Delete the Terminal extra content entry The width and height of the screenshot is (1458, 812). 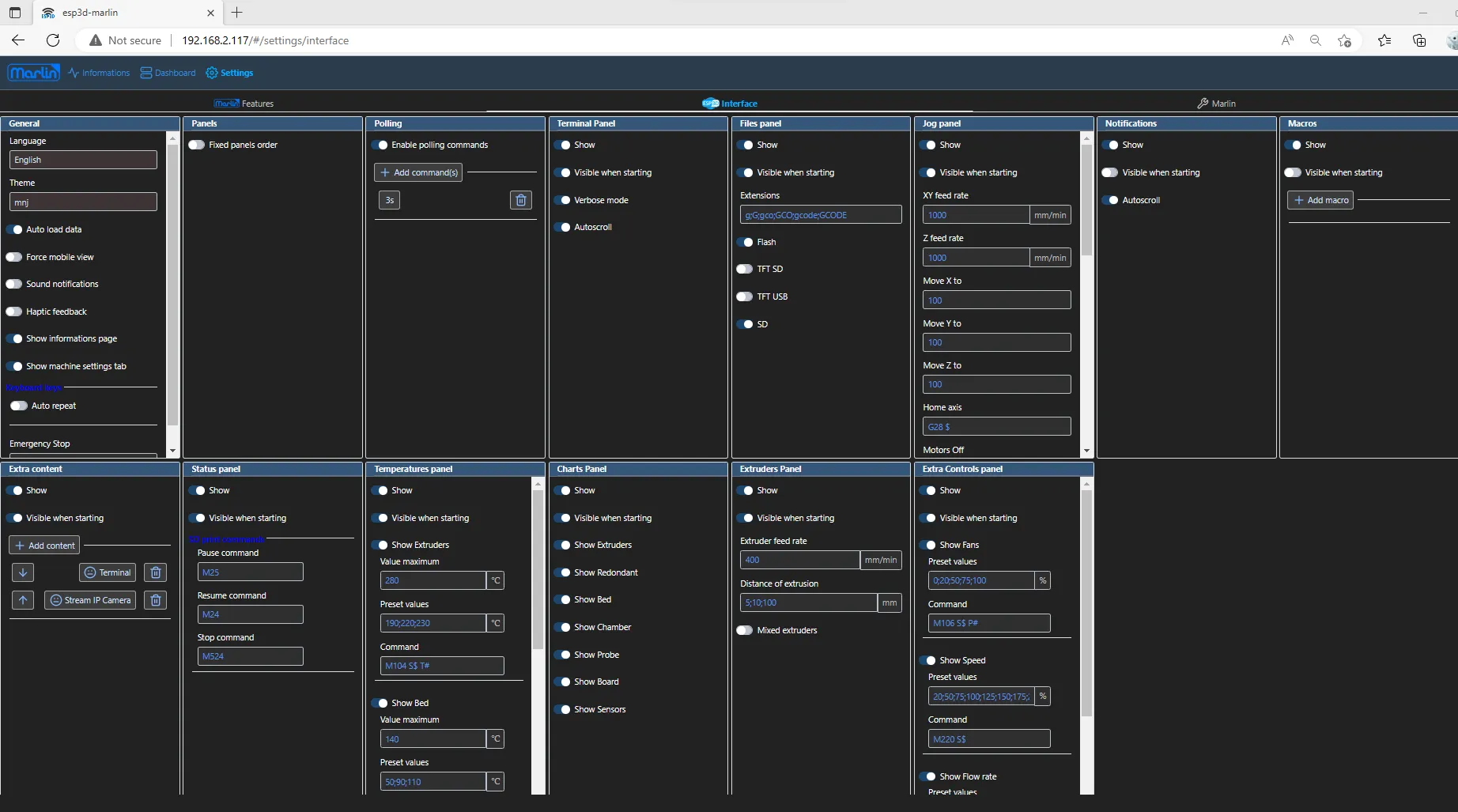point(156,572)
